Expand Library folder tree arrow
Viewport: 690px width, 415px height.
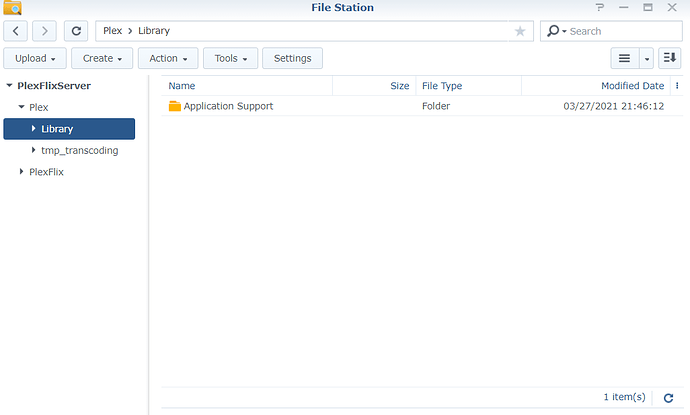(x=33, y=128)
